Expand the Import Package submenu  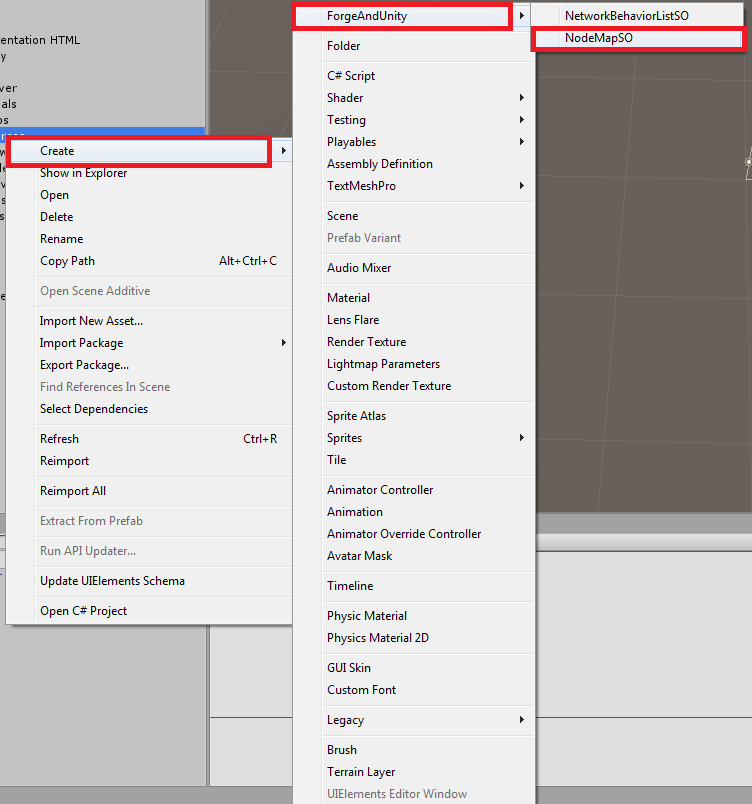(149, 343)
